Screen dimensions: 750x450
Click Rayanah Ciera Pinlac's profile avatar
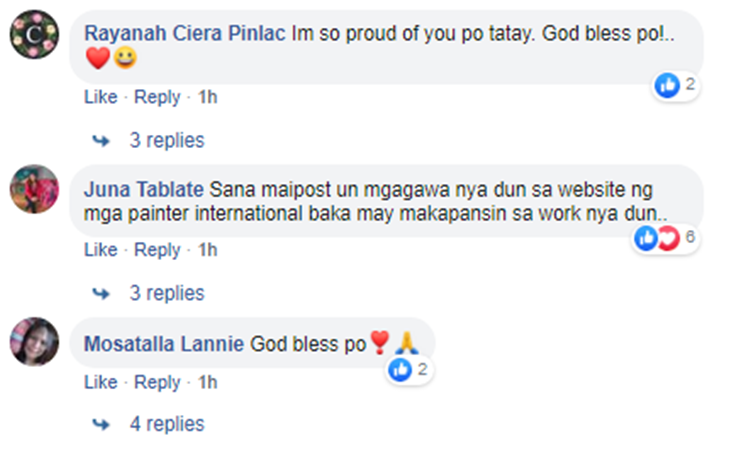[35, 38]
